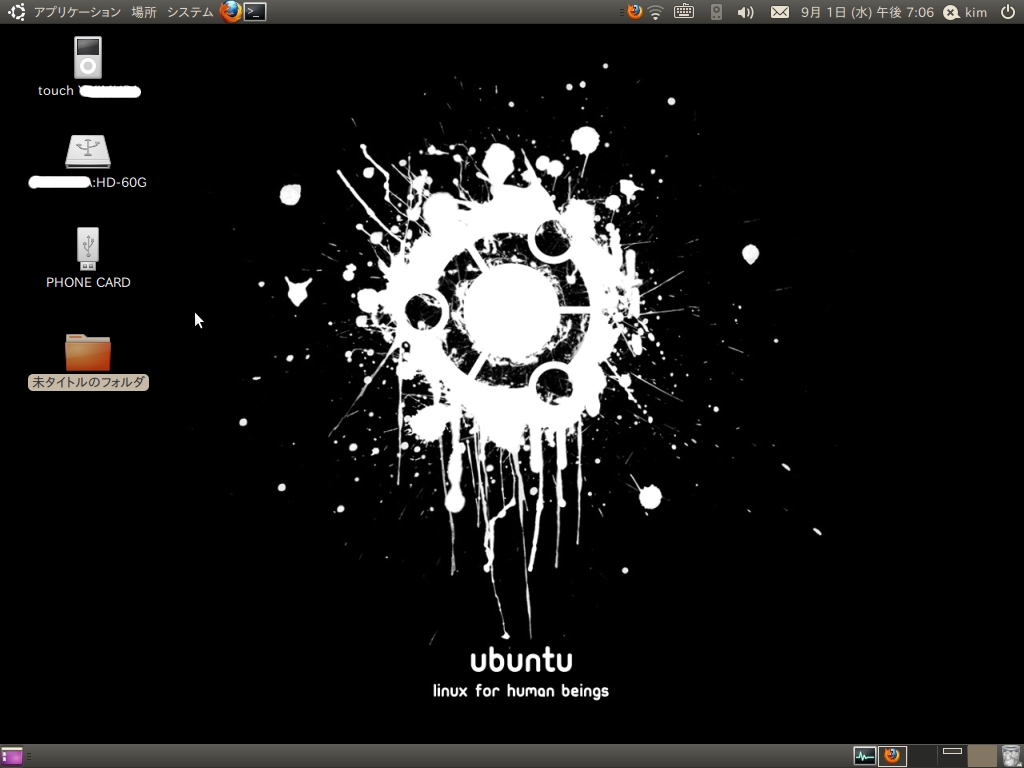Open the trash in the bottom panel
The image size is (1024, 768).
click(x=1010, y=756)
